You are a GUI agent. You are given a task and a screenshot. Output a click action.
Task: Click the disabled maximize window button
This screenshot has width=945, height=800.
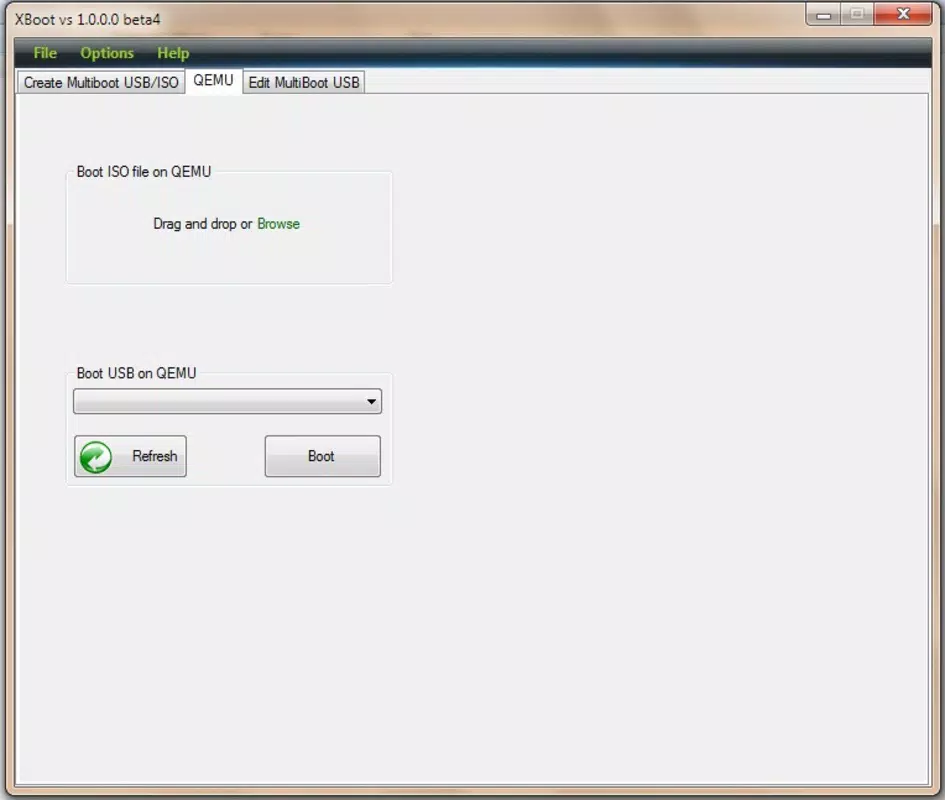point(857,14)
